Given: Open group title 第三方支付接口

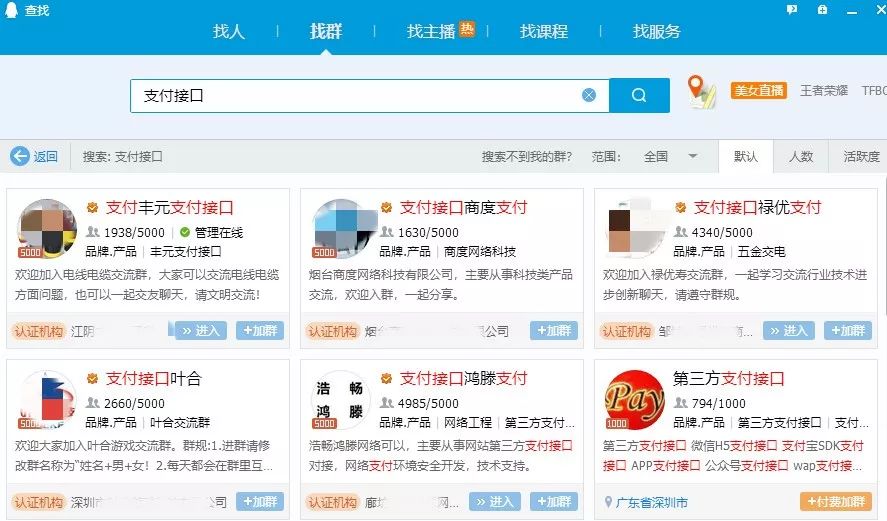Looking at the screenshot, I should (729, 378).
